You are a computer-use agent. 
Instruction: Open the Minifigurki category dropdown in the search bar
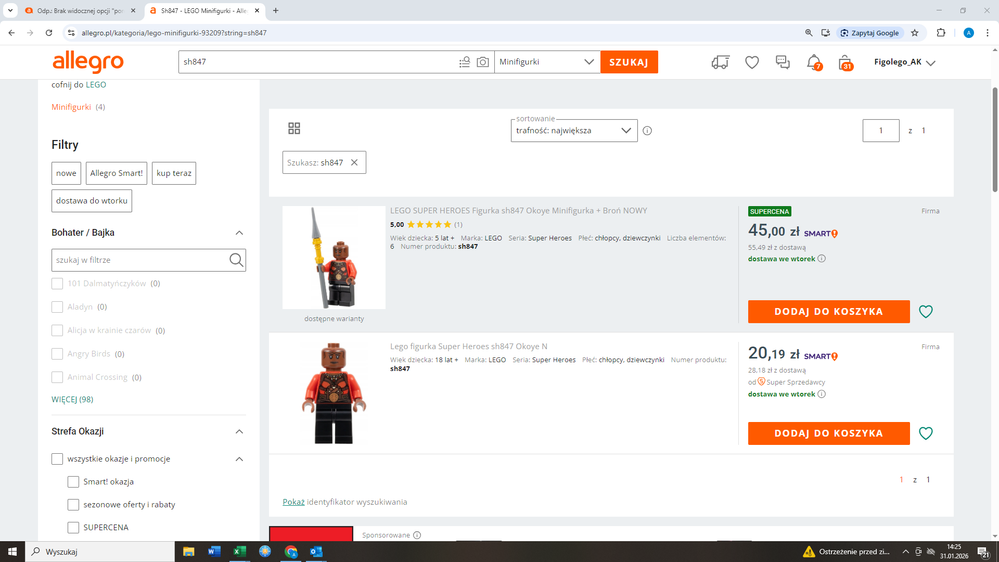click(x=547, y=62)
